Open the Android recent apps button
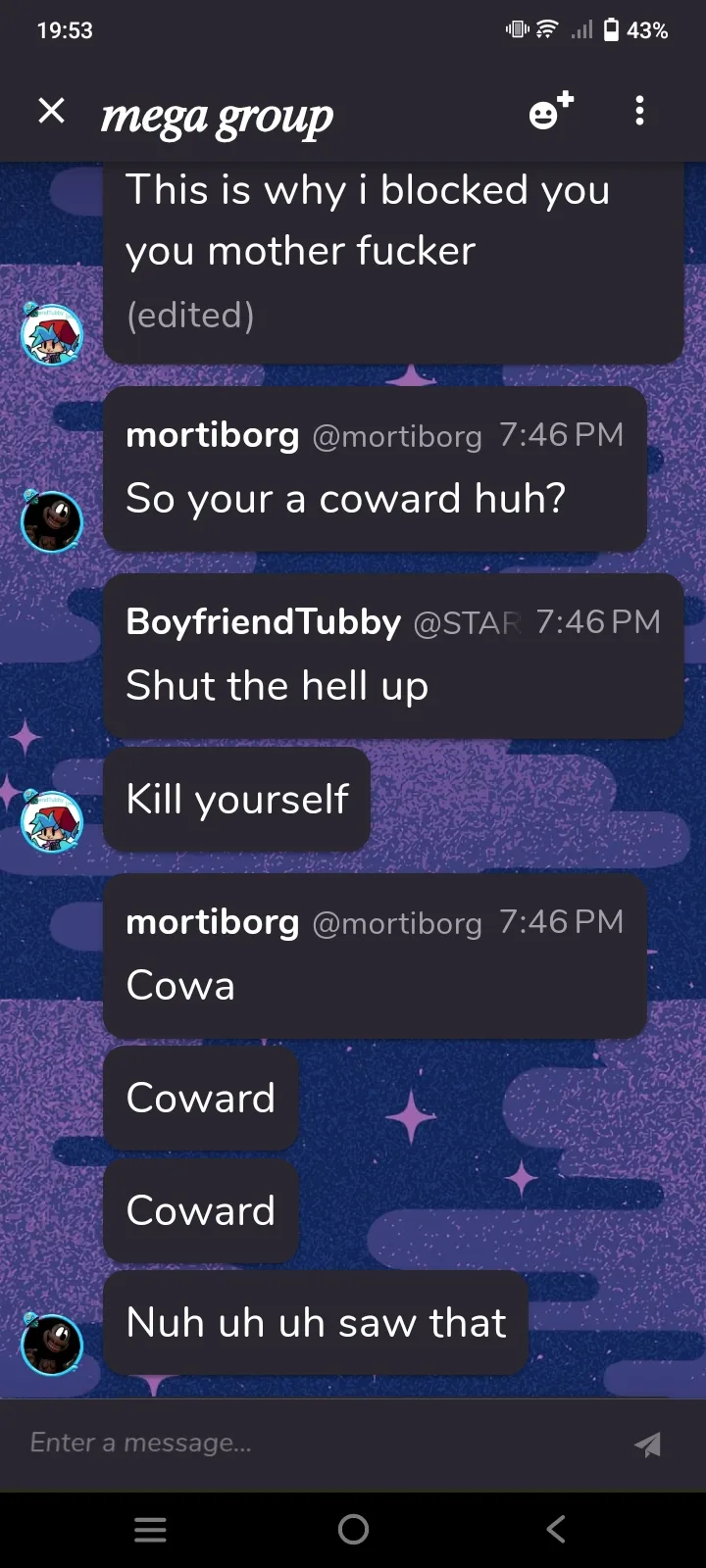The image size is (706, 1568). point(150,1530)
